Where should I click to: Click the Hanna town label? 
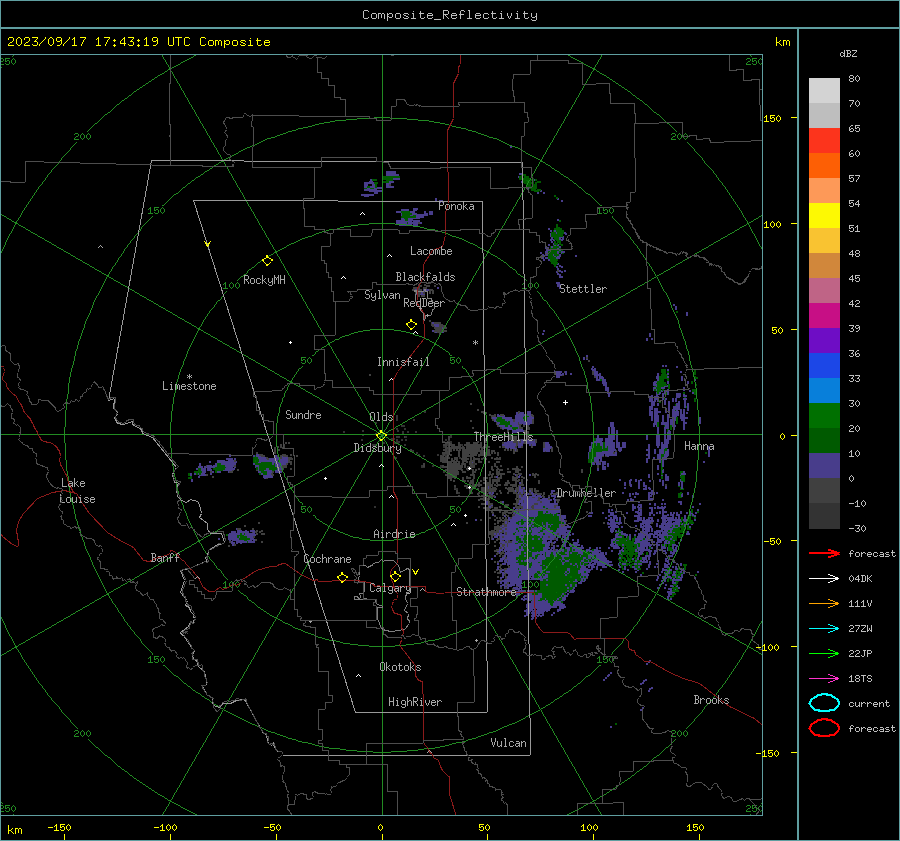[699, 446]
